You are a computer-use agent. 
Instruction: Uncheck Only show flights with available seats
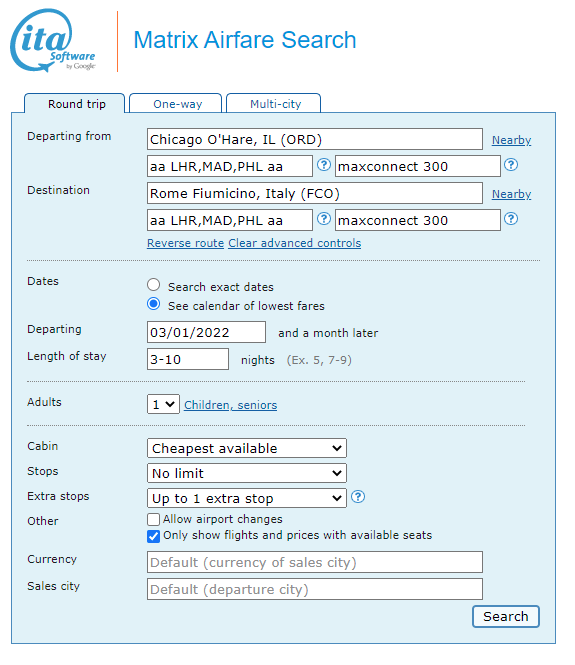click(154, 536)
